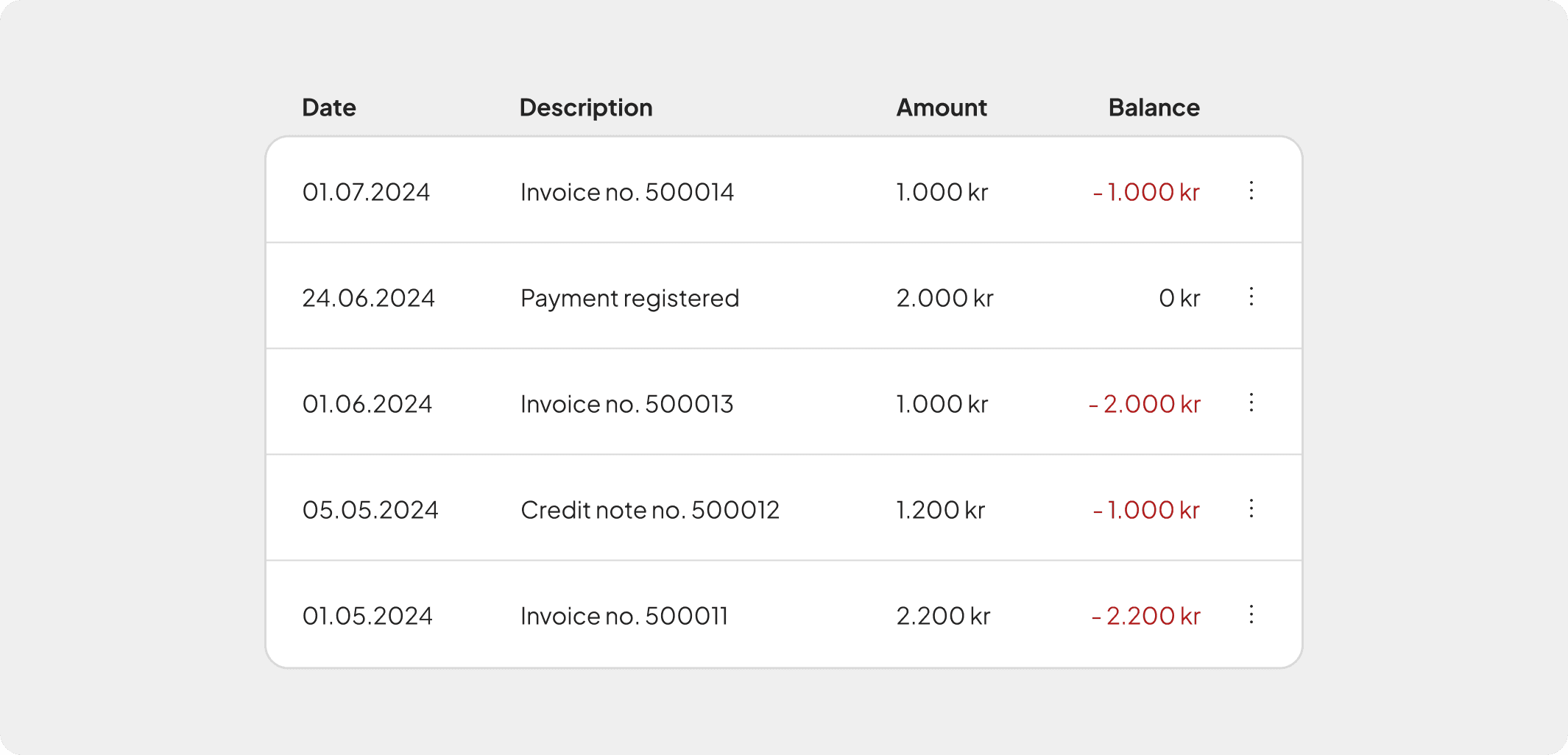Select date 01.05.2024

367,616
